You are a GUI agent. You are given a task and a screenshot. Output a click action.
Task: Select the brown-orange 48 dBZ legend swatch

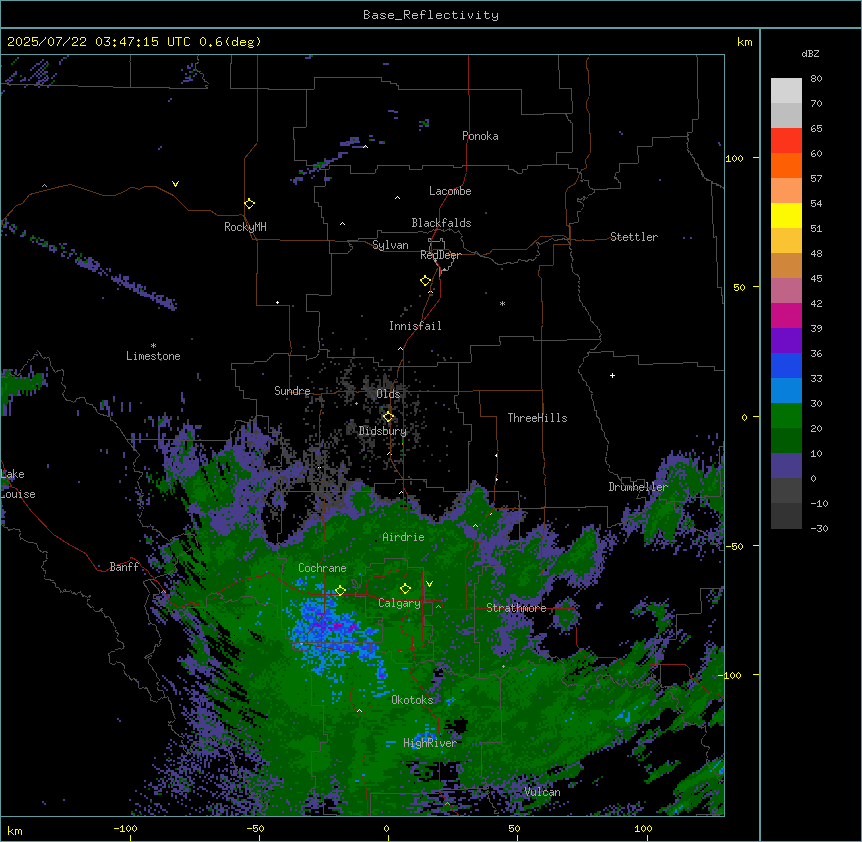pyautogui.click(x=786, y=265)
